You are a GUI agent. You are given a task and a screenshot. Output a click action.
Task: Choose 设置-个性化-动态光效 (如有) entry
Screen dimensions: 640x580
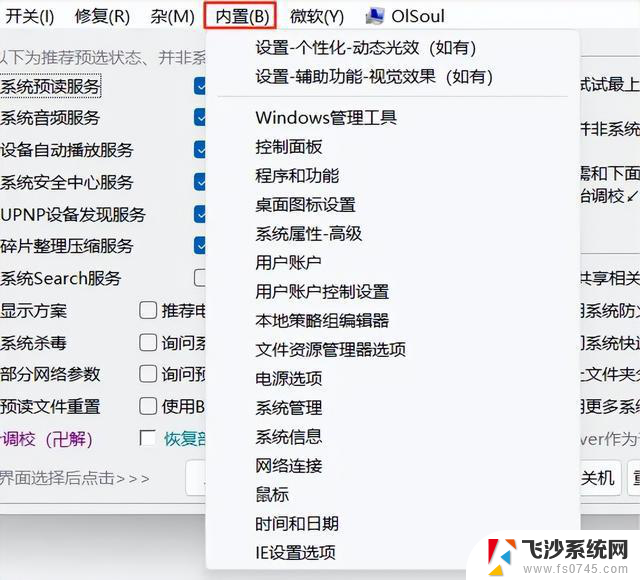(x=366, y=48)
